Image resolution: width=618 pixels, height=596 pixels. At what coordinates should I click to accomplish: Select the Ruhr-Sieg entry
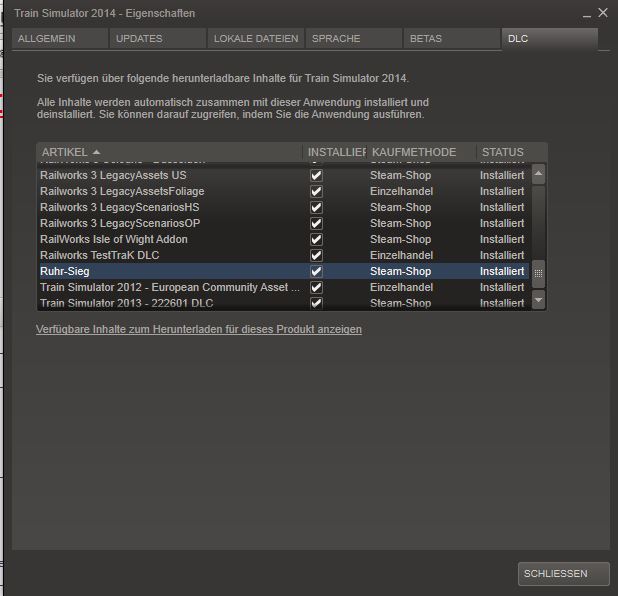click(x=283, y=271)
